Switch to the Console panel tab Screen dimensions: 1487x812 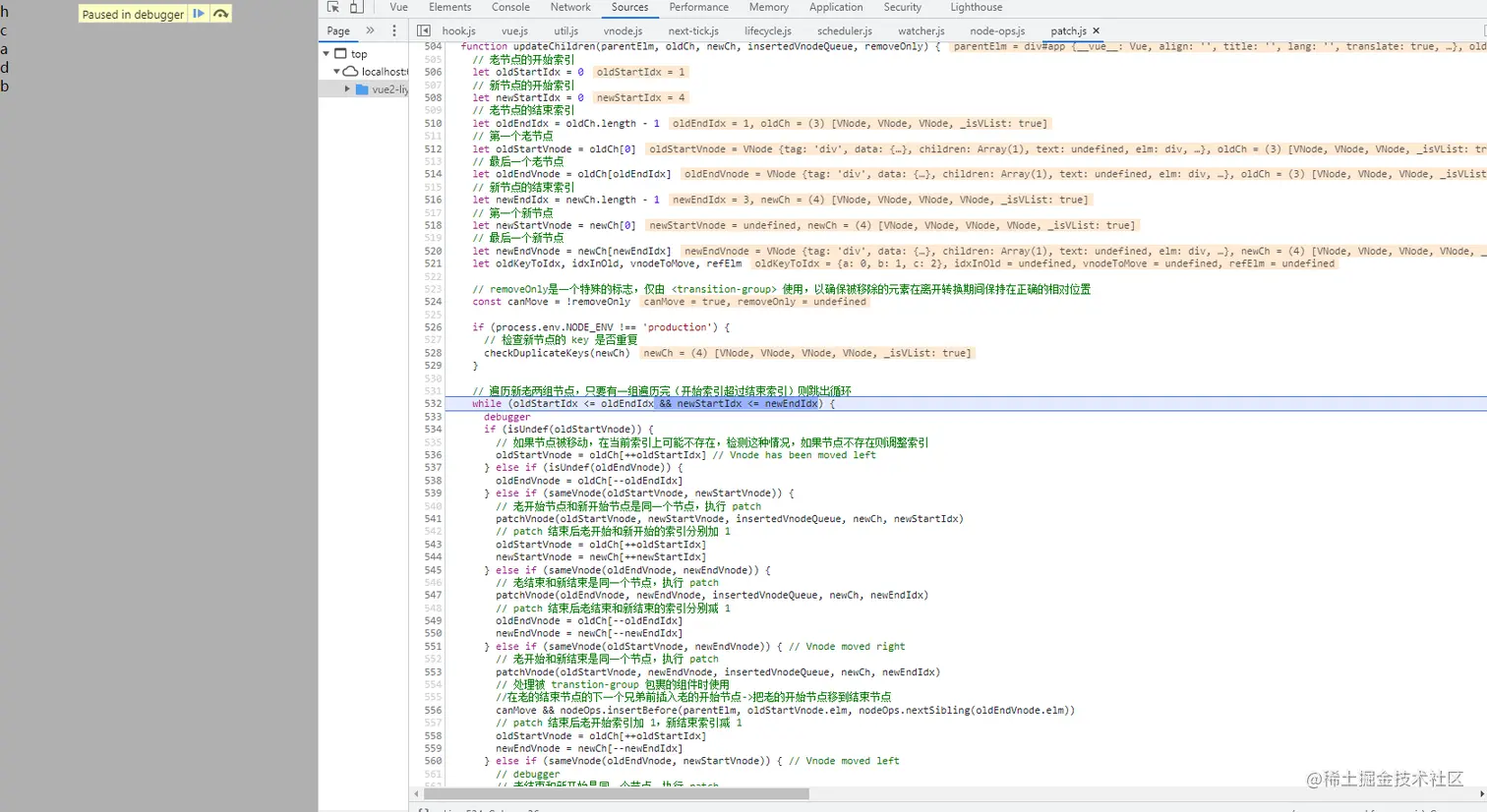point(510,7)
